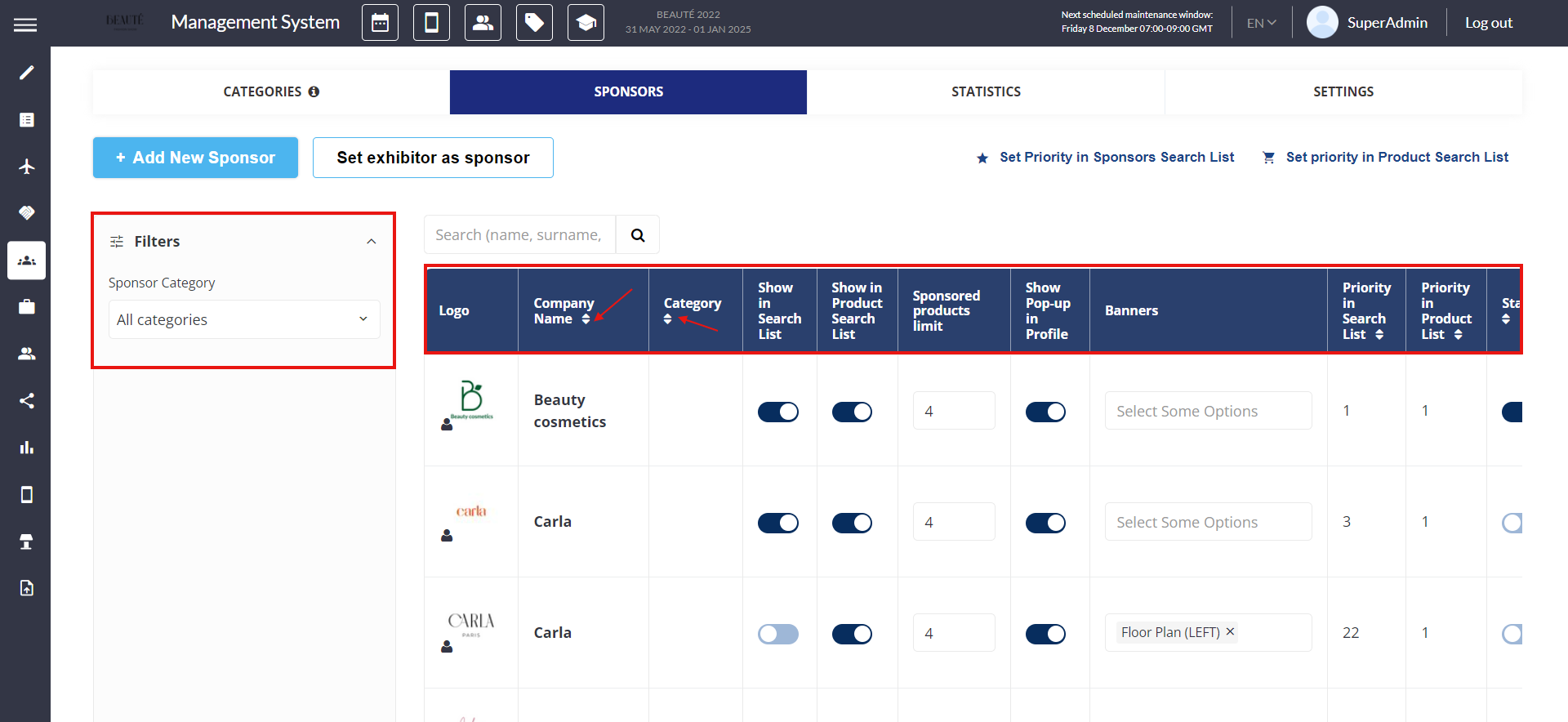Image resolution: width=1568 pixels, height=722 pixels.
Task: Open Banners select for first Carla row
Action: click(x=1208, y=522)
